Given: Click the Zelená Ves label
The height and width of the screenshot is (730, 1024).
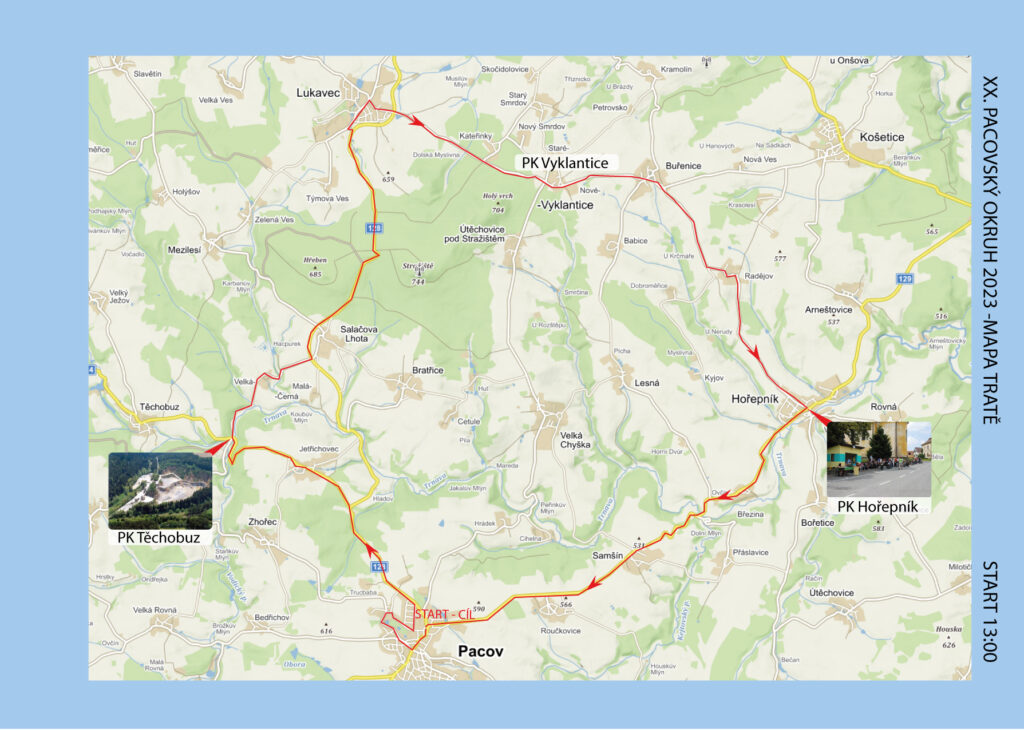Looking at the screenshot, I should pos(274,219).
